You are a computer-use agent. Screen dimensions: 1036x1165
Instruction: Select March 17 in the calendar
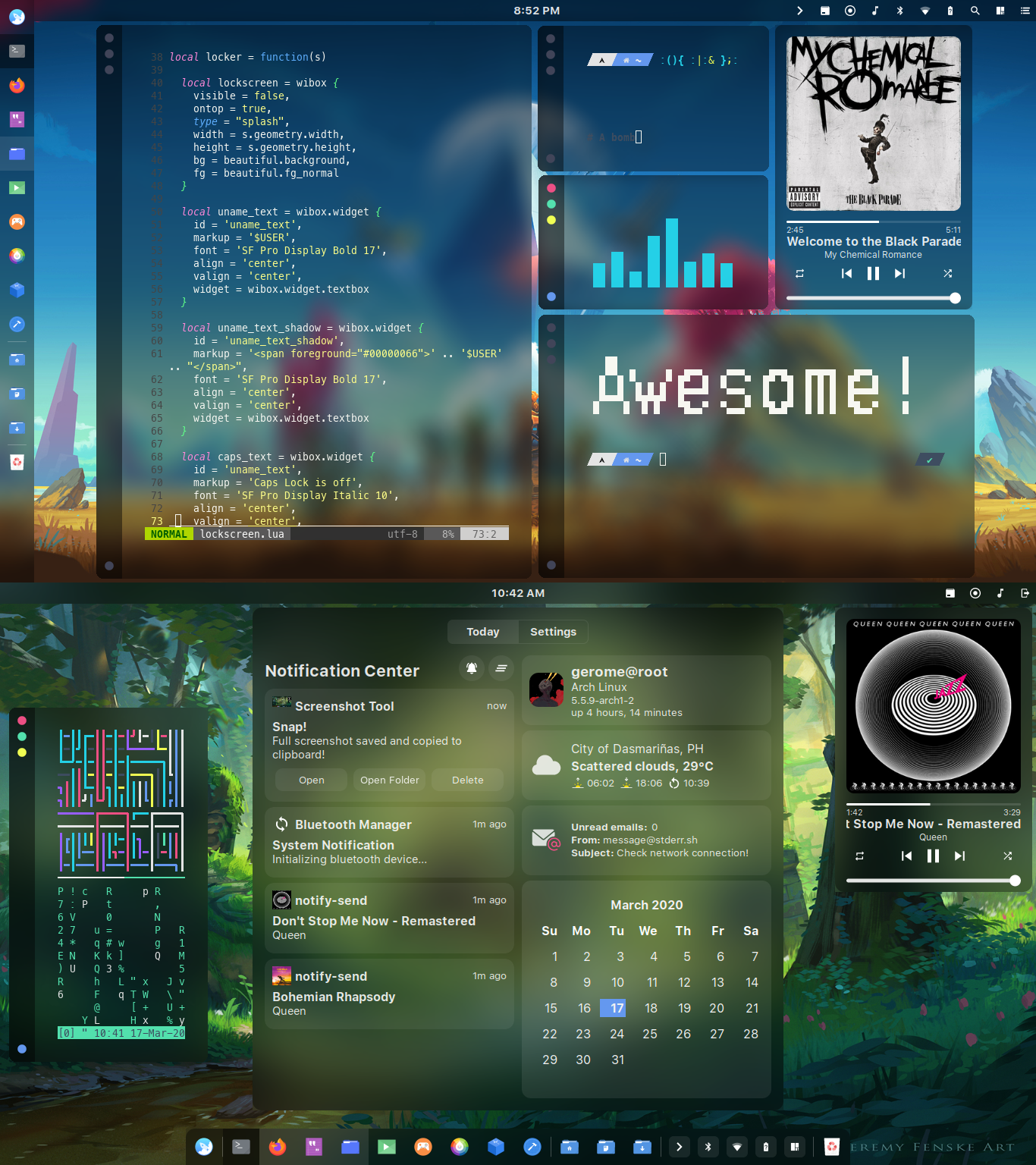click(x=614, y=1008)
